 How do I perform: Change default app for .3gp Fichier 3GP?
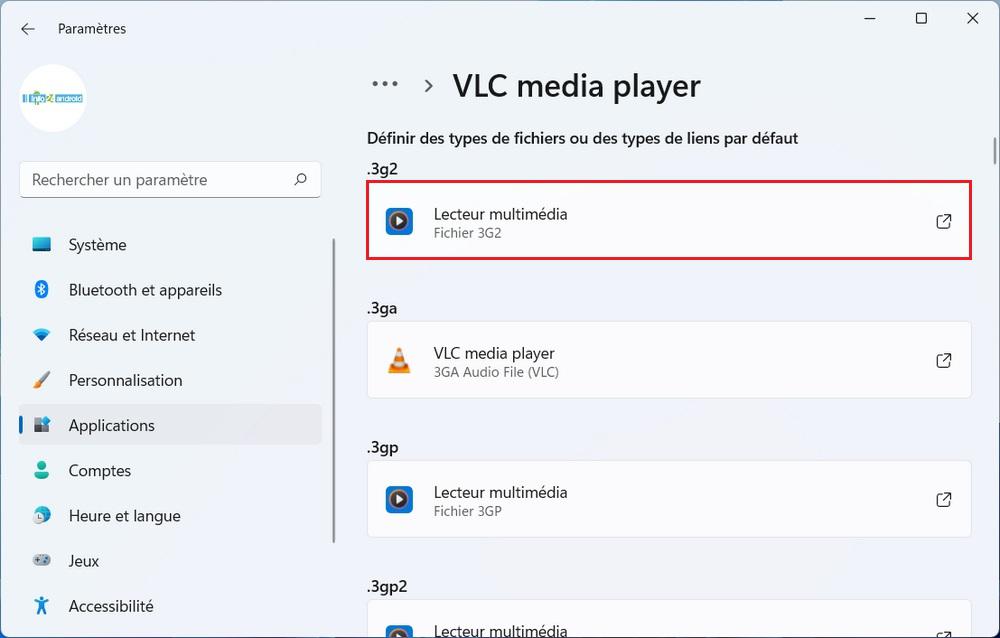coord(669,499)
